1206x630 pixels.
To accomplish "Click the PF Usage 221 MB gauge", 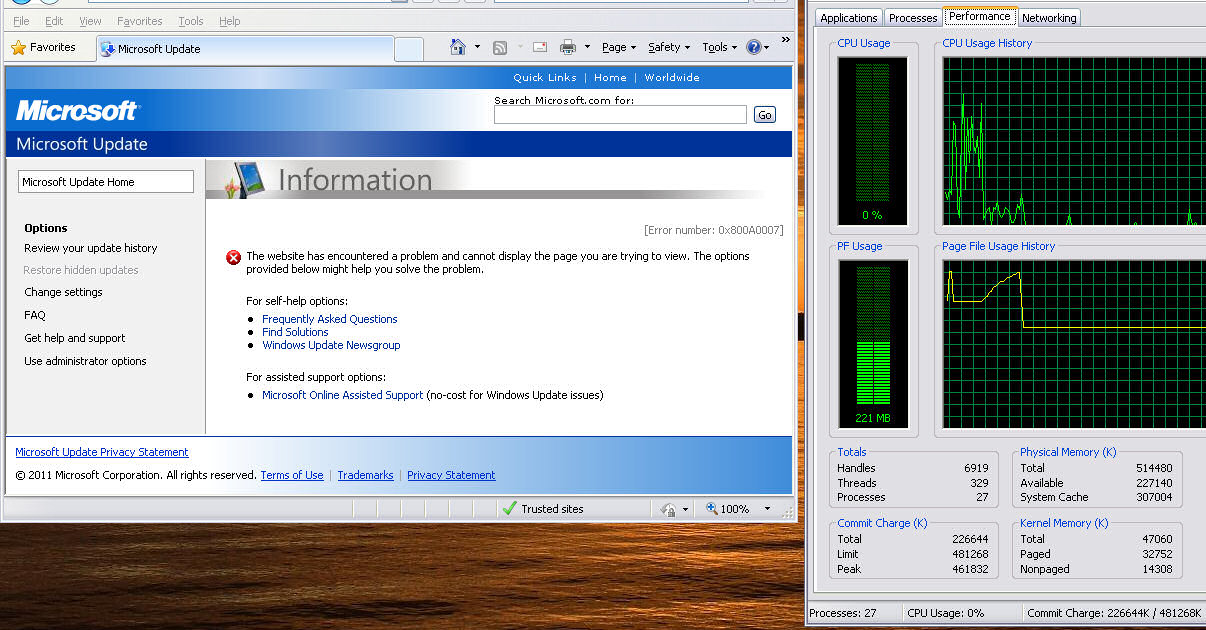I will (x=873, y=344).
